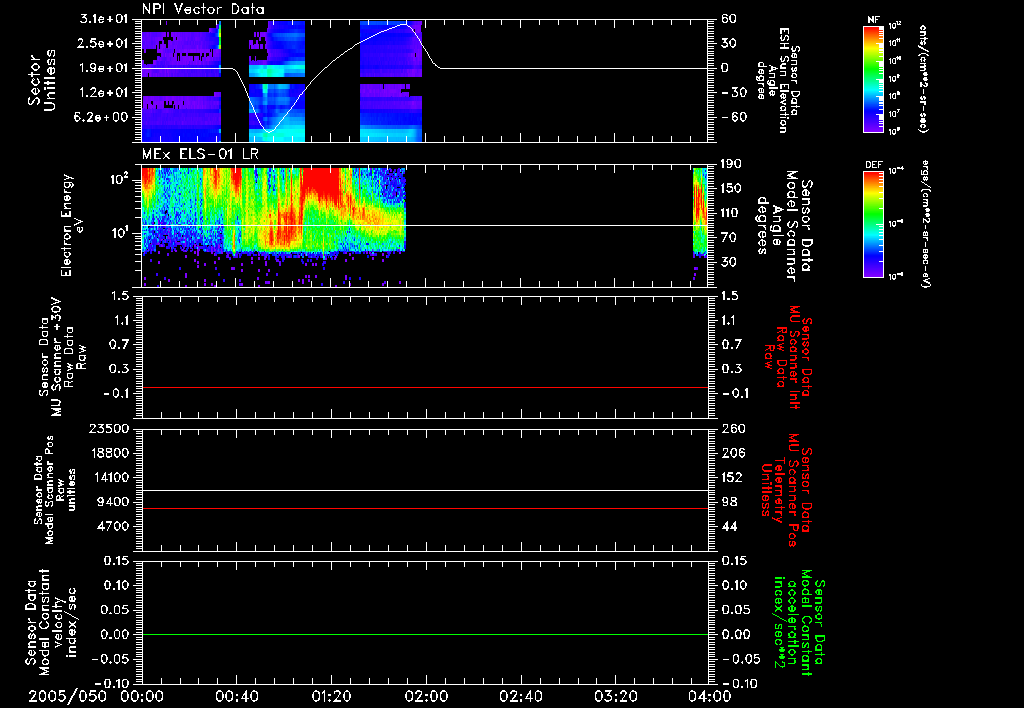Click the 10¹ electron energy tick label

click(x=121, y=233)
